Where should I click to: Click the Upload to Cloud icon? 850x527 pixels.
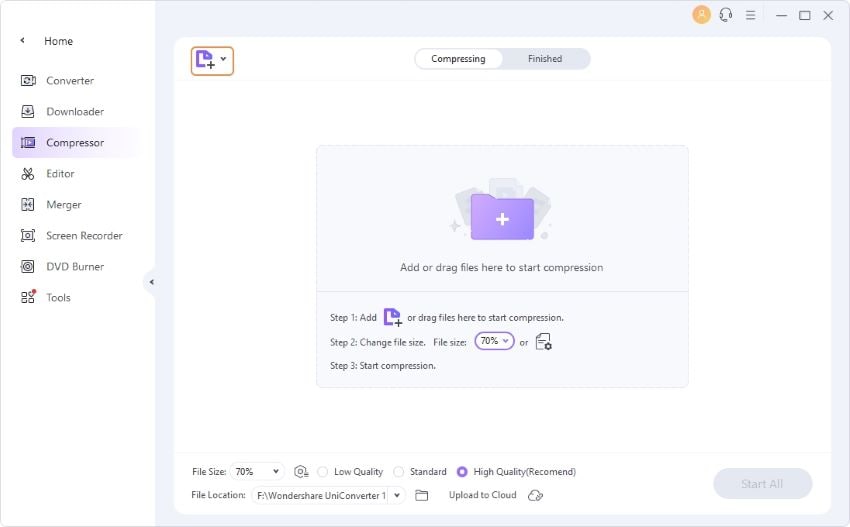tap(535, 495)
